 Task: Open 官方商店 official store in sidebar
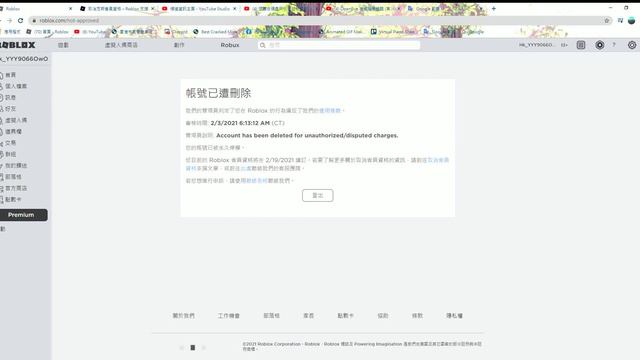point(13,188)
